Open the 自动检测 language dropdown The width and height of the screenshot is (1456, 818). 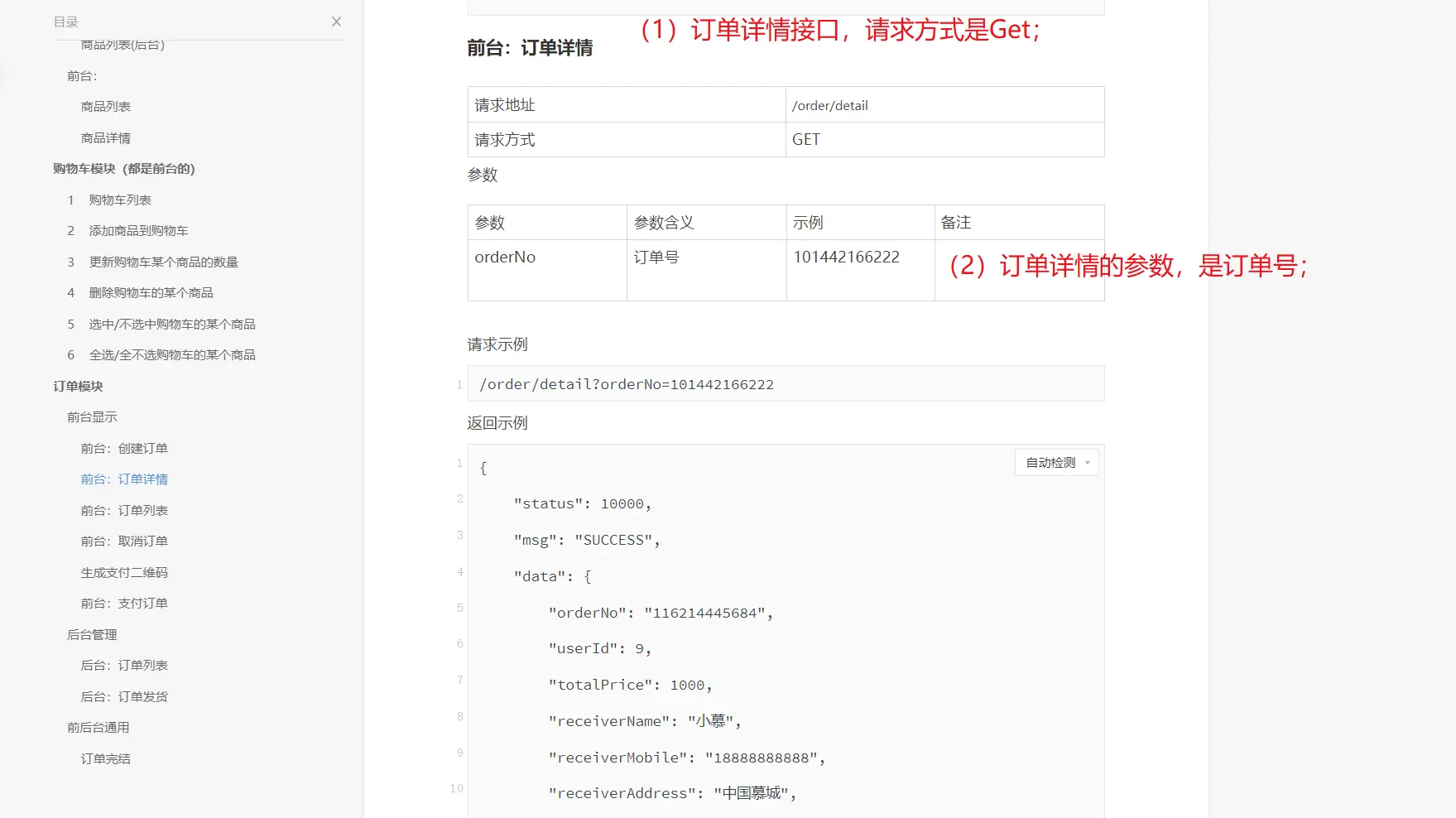1057,463
